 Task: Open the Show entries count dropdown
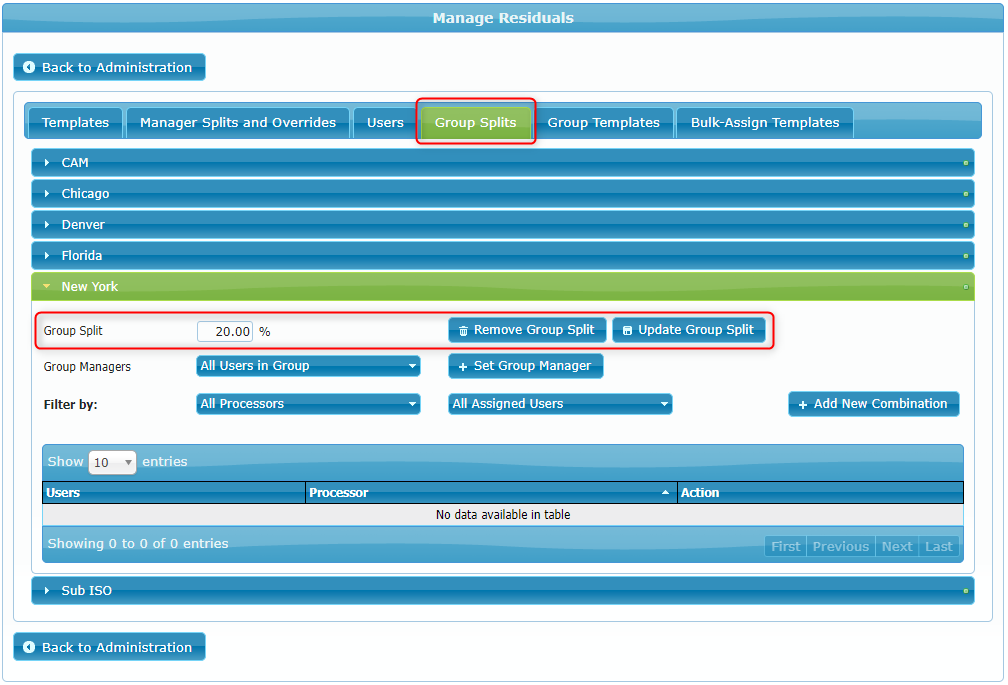click(x=112, y=463)
